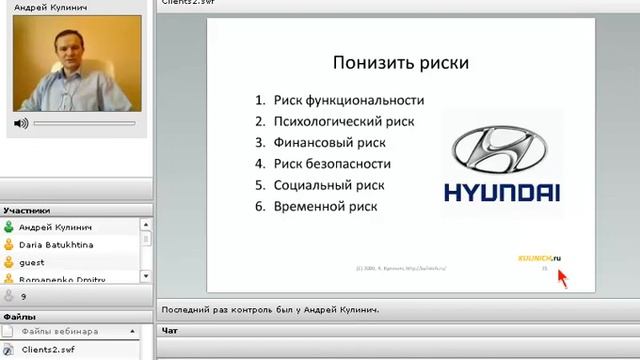Click the grey attendee count icon next to 9

[x=9, y=296]
